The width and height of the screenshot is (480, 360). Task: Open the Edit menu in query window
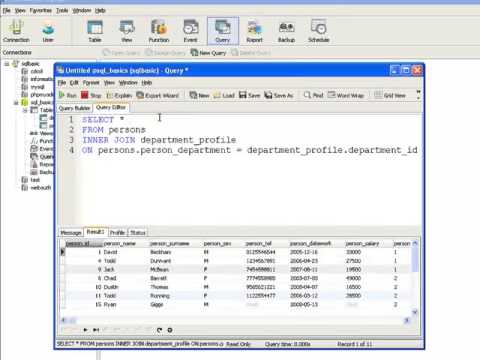click(x=74, y=82)
